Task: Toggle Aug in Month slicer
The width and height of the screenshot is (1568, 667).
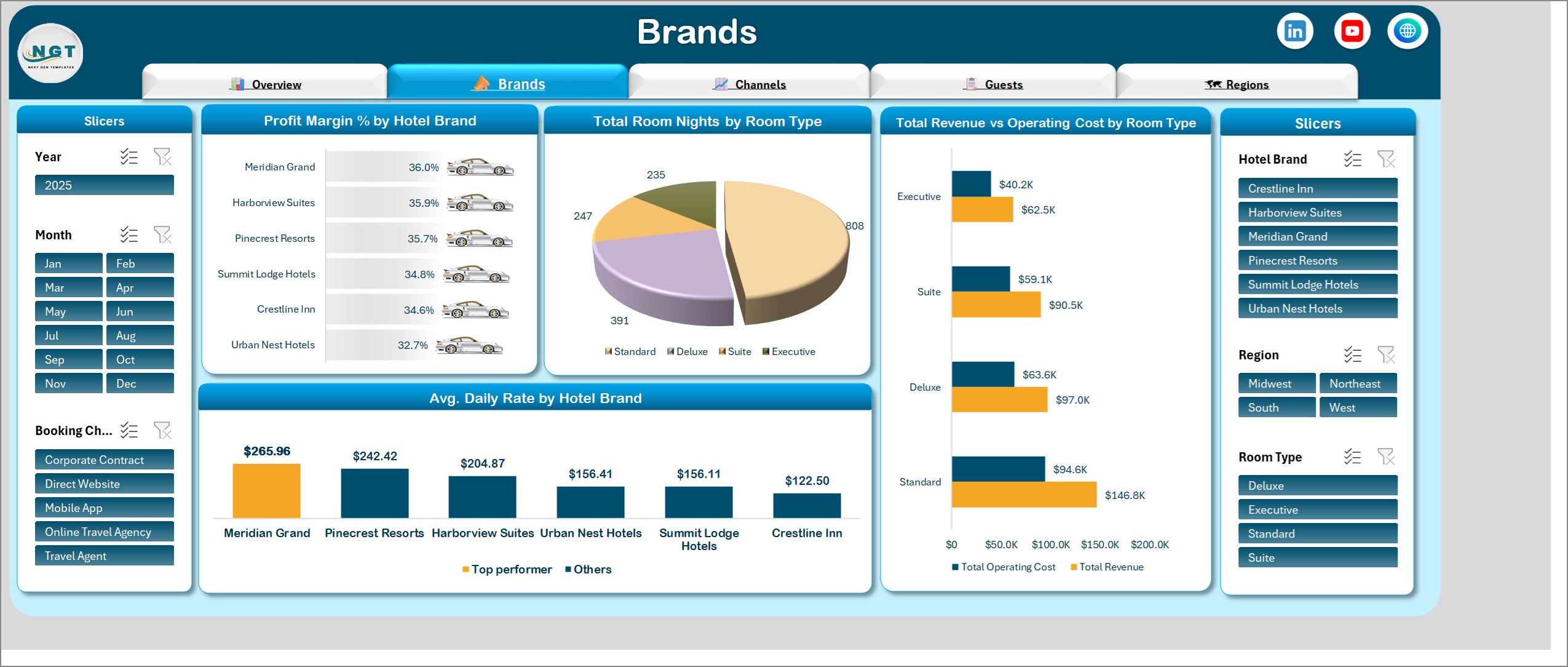Action: (140, 335)
